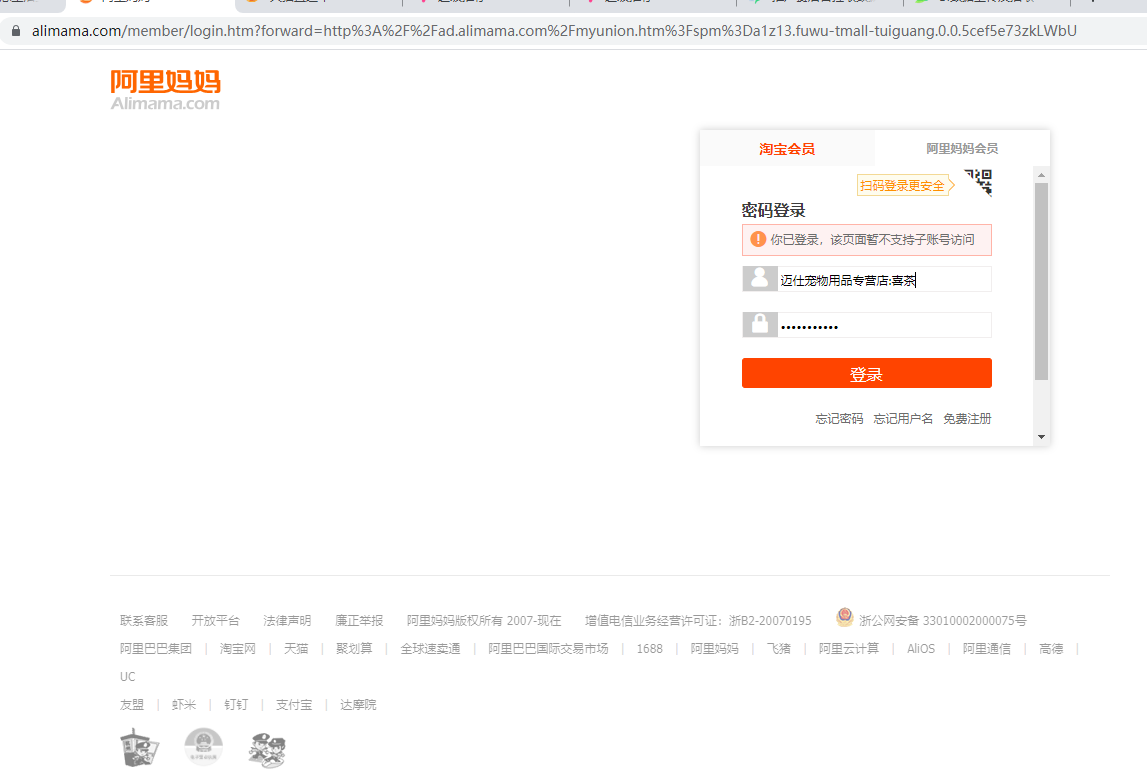This screenshot has width=1147, height=780.
Task: Click the orange 登录 button
Action: 867,373
